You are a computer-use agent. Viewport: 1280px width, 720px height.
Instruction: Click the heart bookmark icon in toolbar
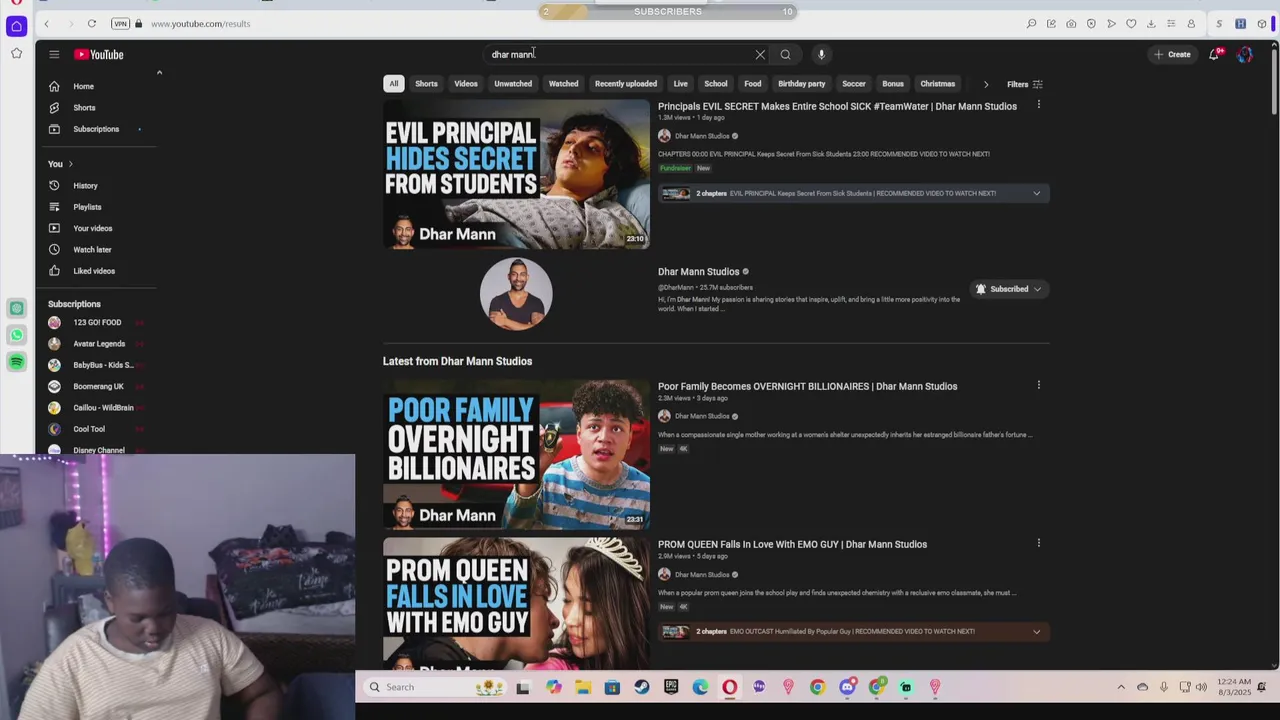pos(1131,23)
